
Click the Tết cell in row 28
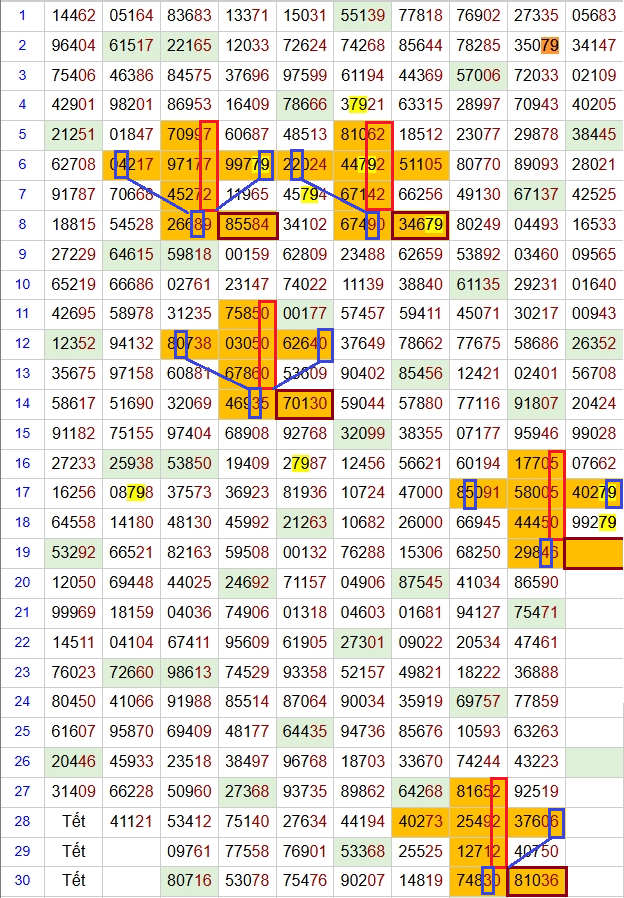pyautogui.click(x=74, y=822)
